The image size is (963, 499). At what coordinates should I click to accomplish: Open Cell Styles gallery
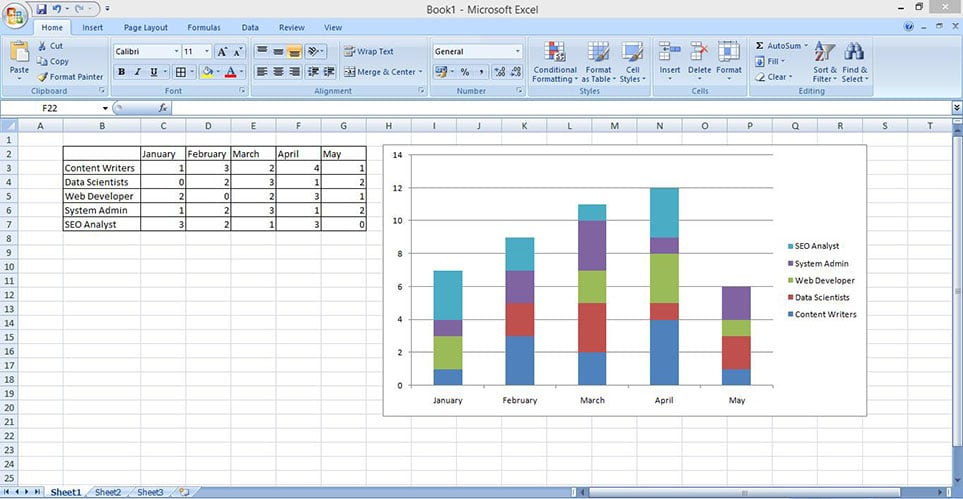tap(633, 62)
